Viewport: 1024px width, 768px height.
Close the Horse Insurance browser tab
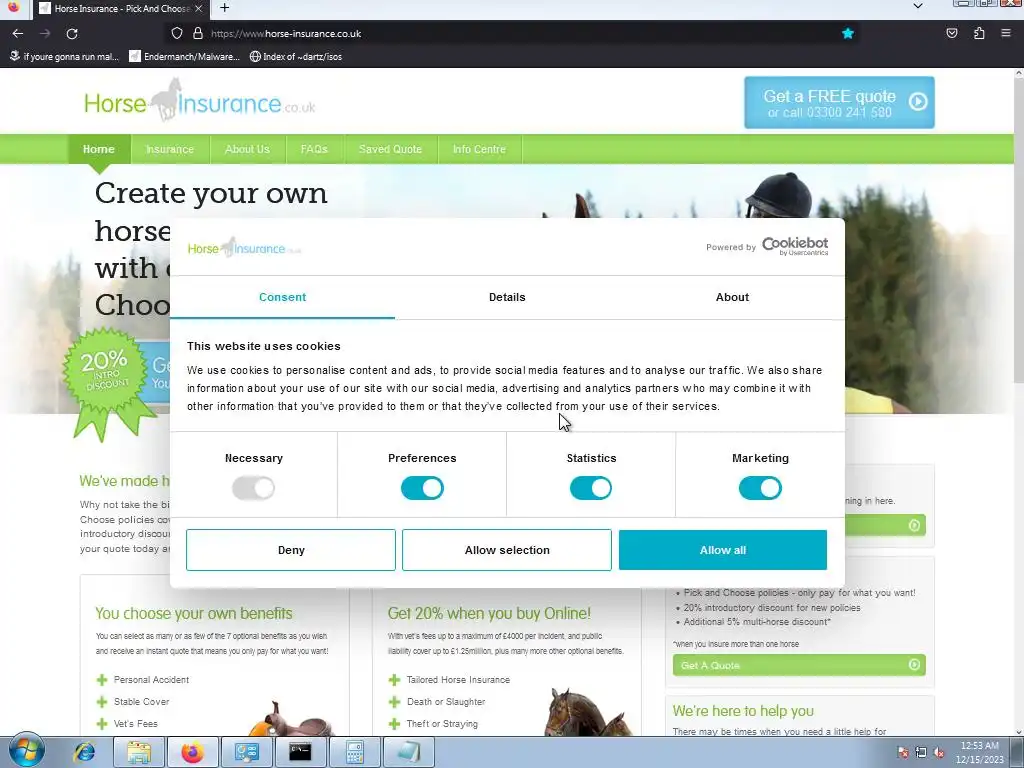[x=199, y=8]
